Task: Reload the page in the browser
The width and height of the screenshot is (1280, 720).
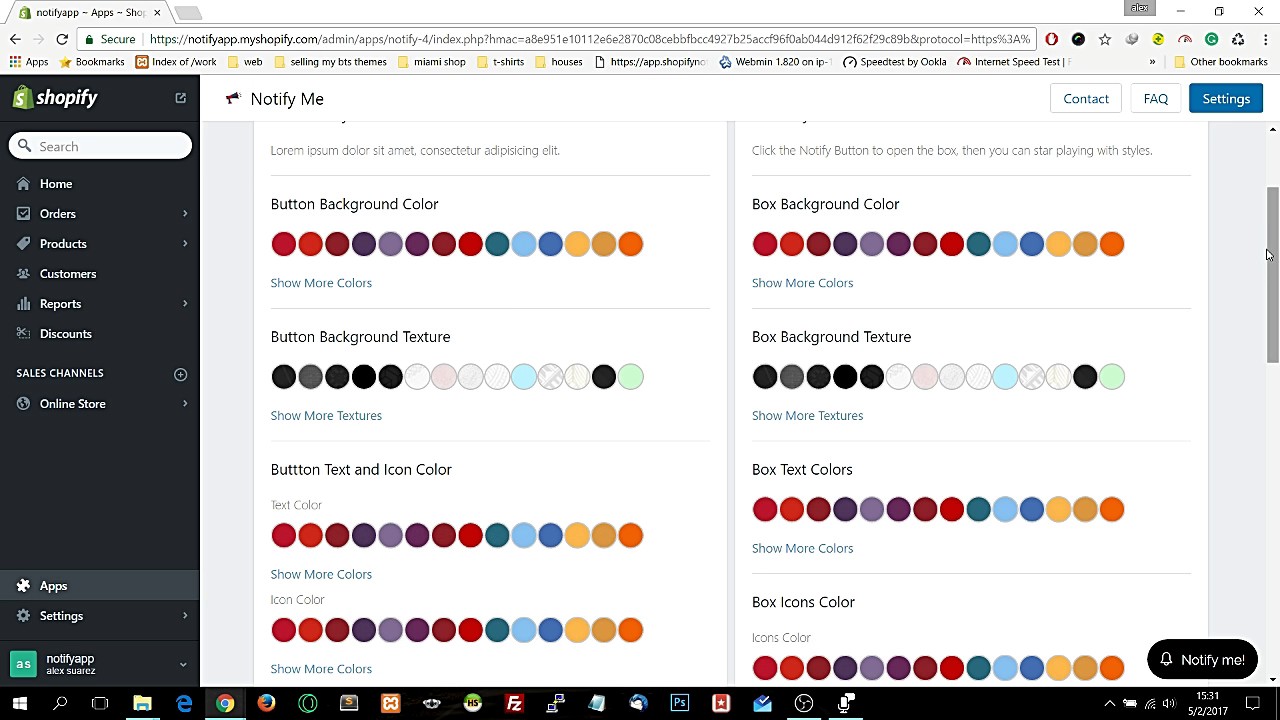Action: (x=62, y=39)
